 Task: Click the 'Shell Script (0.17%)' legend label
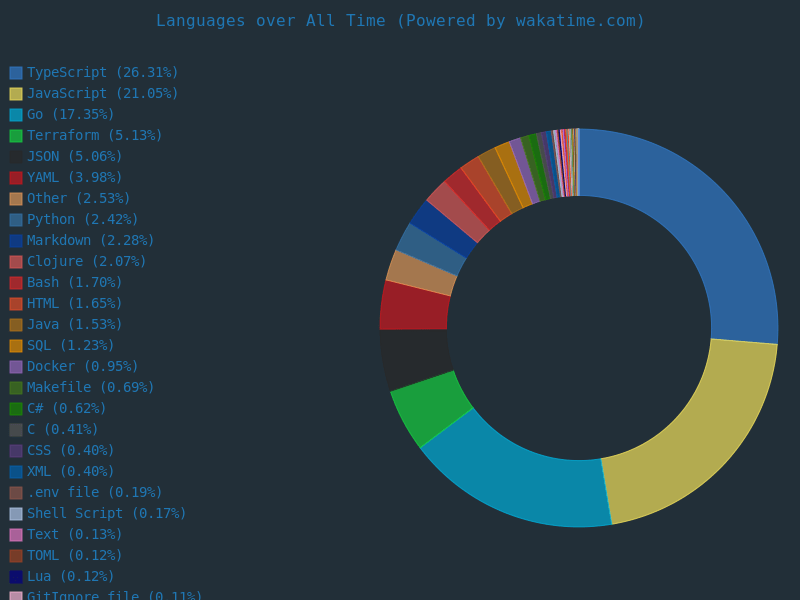(x=107, y=513)
